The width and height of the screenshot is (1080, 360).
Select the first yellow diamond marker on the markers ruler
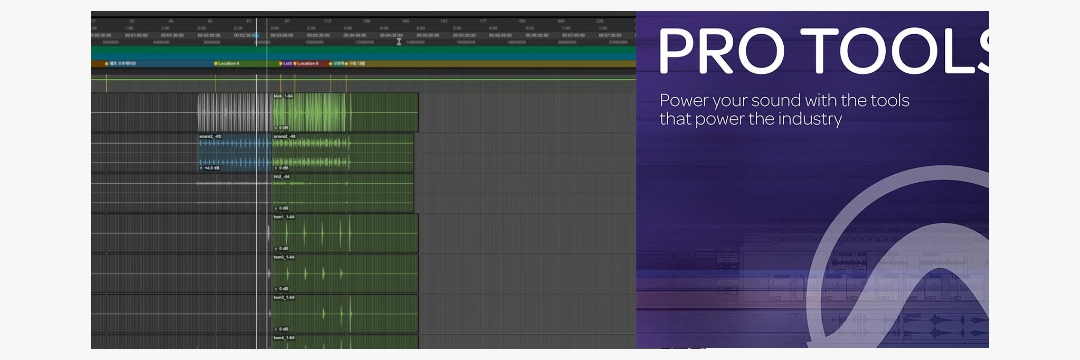[x=107, y=63]
